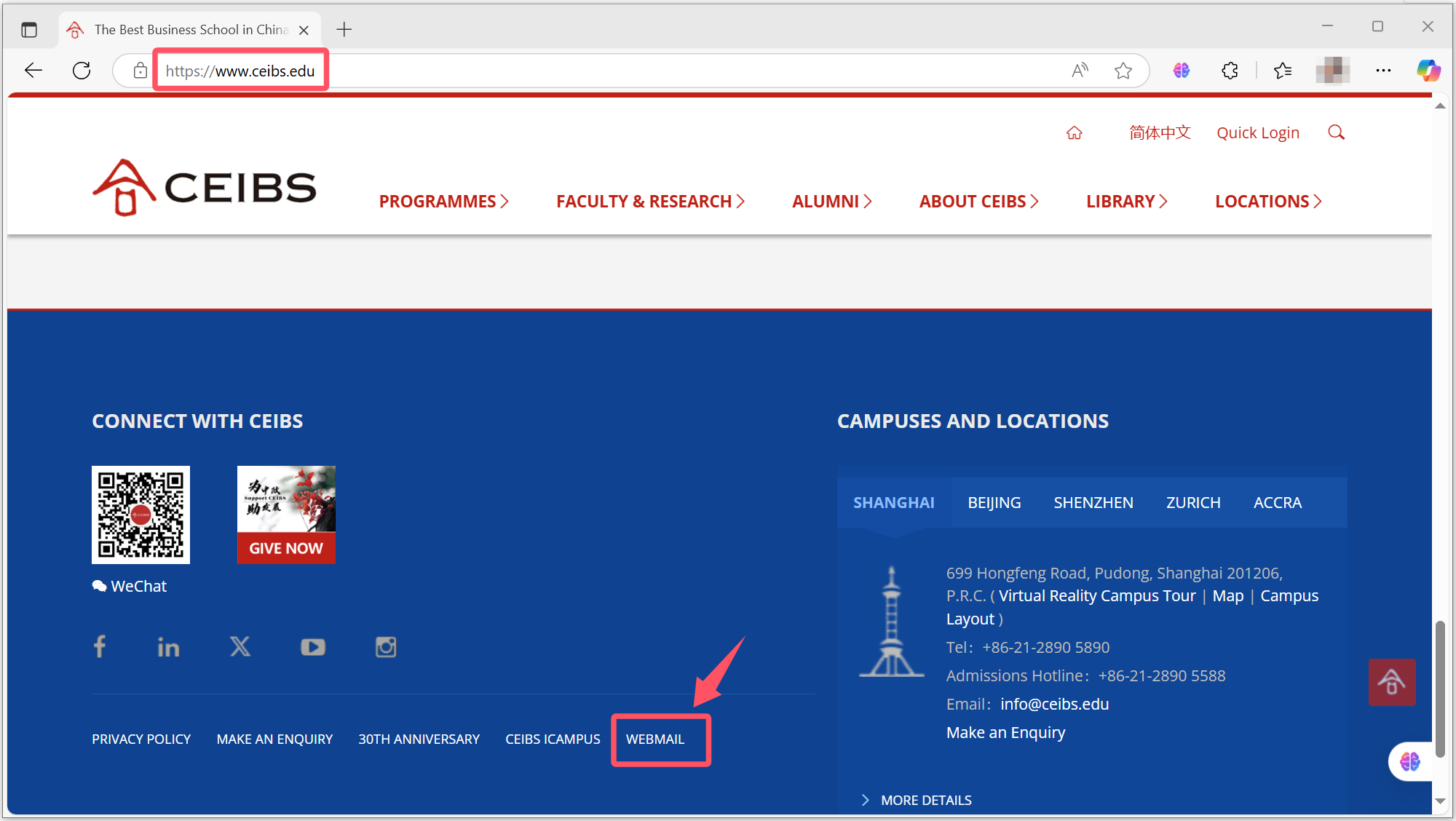
Task: Expand the FACULTY & RESEARCH menu
Action: (651, 202)
